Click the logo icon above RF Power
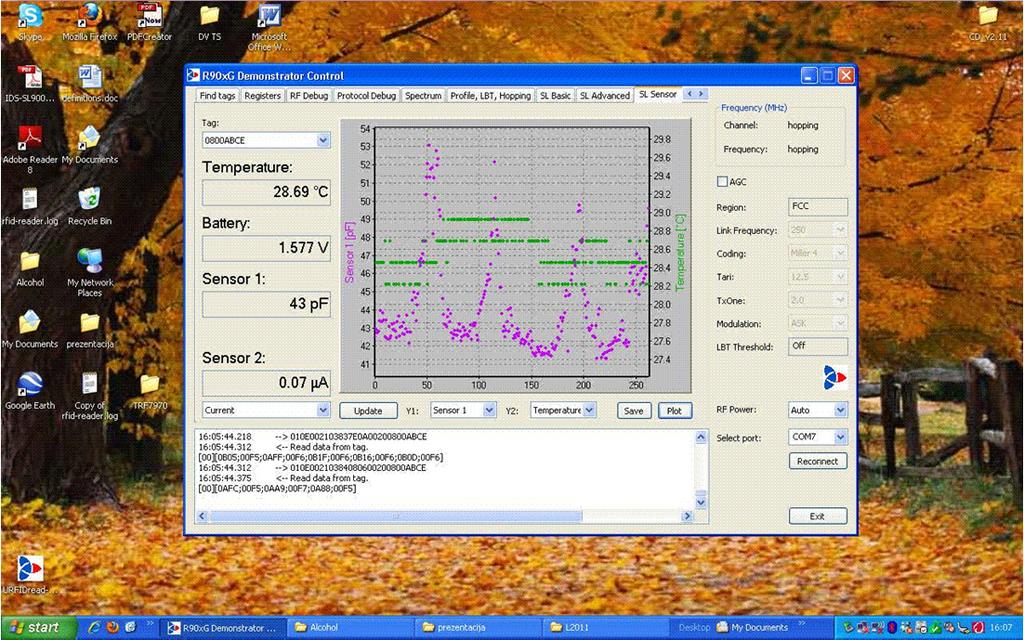 [x=835, y=377]
